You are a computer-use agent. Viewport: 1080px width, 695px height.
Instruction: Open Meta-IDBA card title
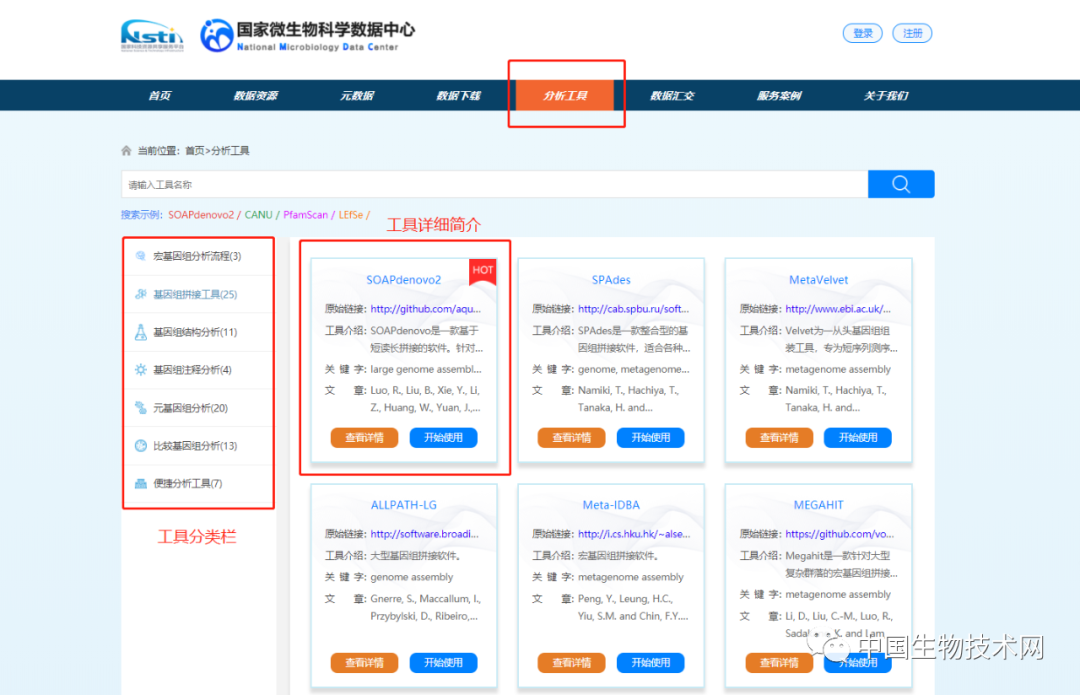[x=611, y=505]
